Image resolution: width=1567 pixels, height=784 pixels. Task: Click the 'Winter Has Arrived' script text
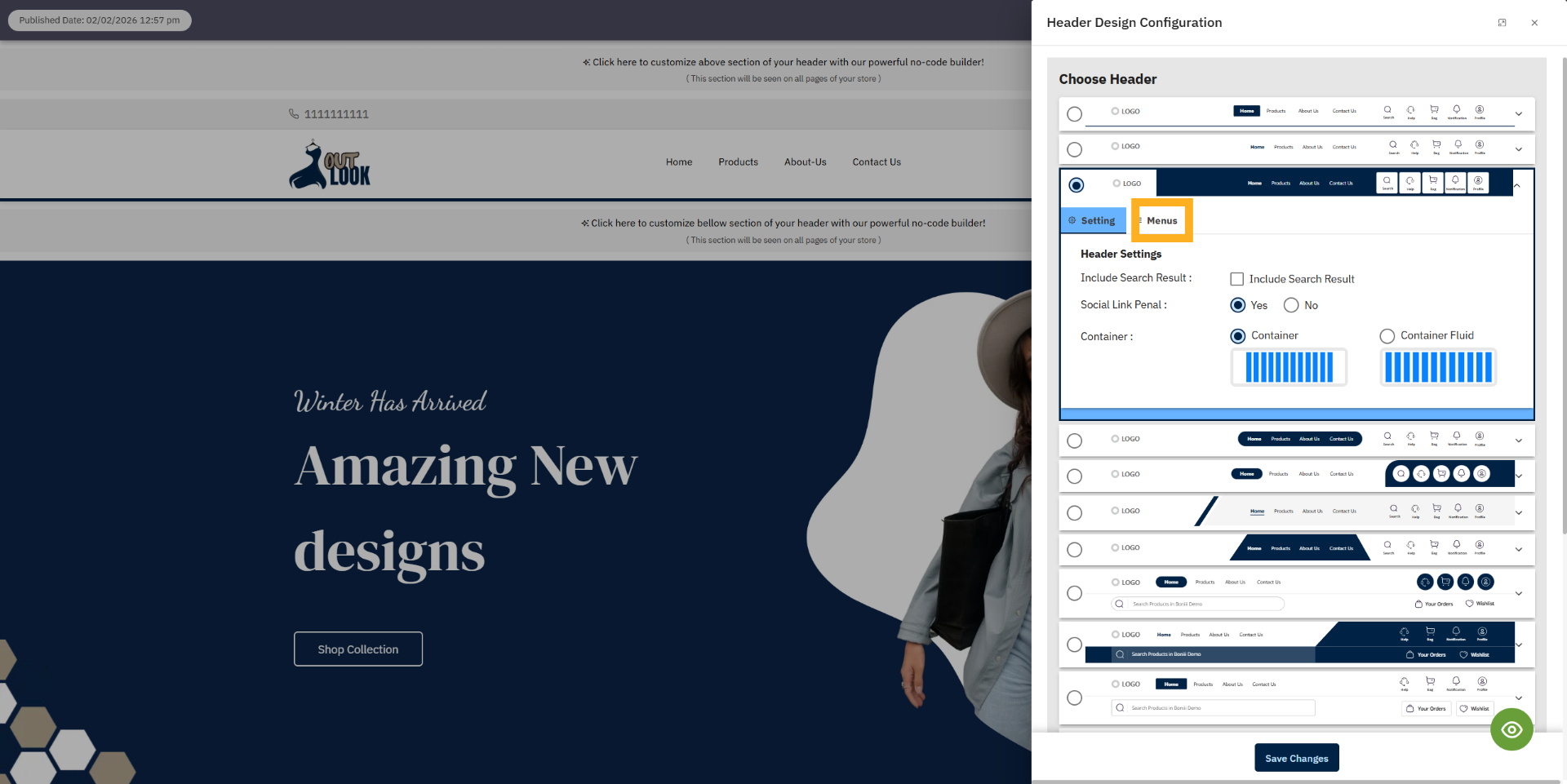pyautogui.click(x=390, y=401)
